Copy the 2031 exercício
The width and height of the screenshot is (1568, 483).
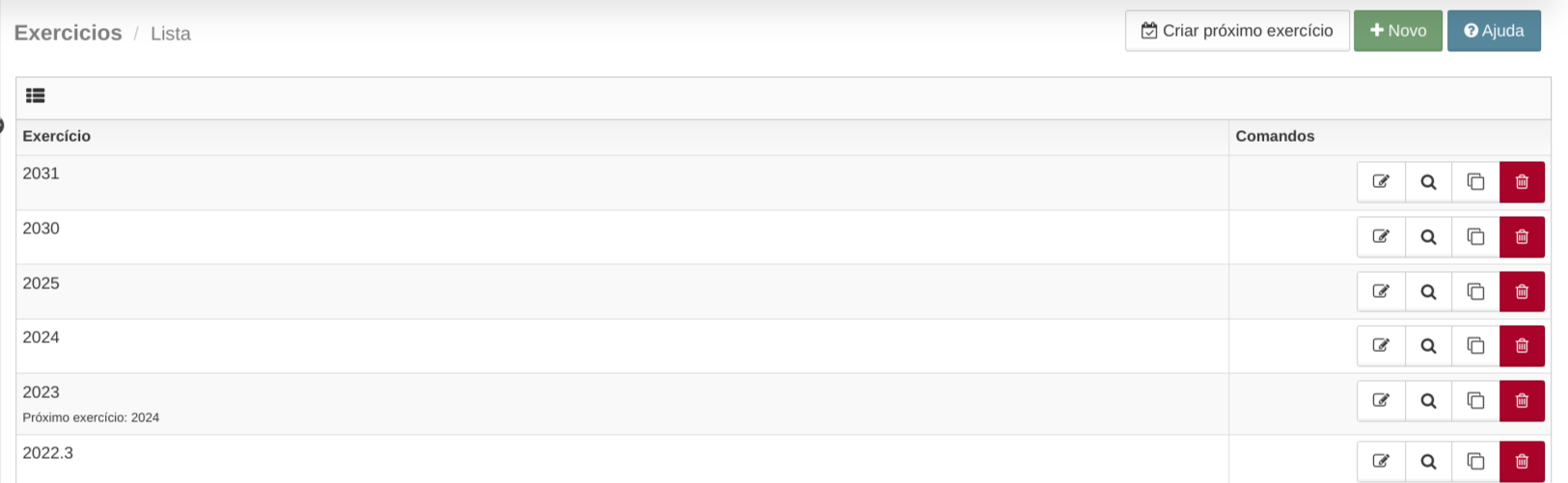tap(1475, 182)
